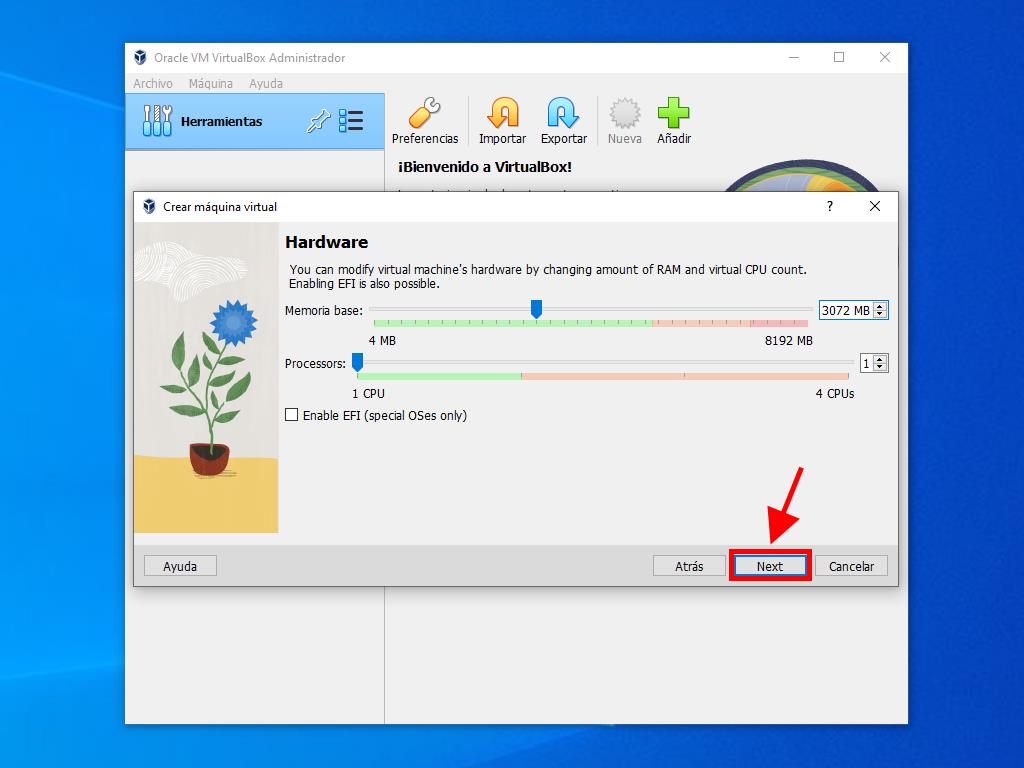This screenshot has width=1024, height=768.
Task: Click the dialog's question mark help button
Action: tap(829, 206)
